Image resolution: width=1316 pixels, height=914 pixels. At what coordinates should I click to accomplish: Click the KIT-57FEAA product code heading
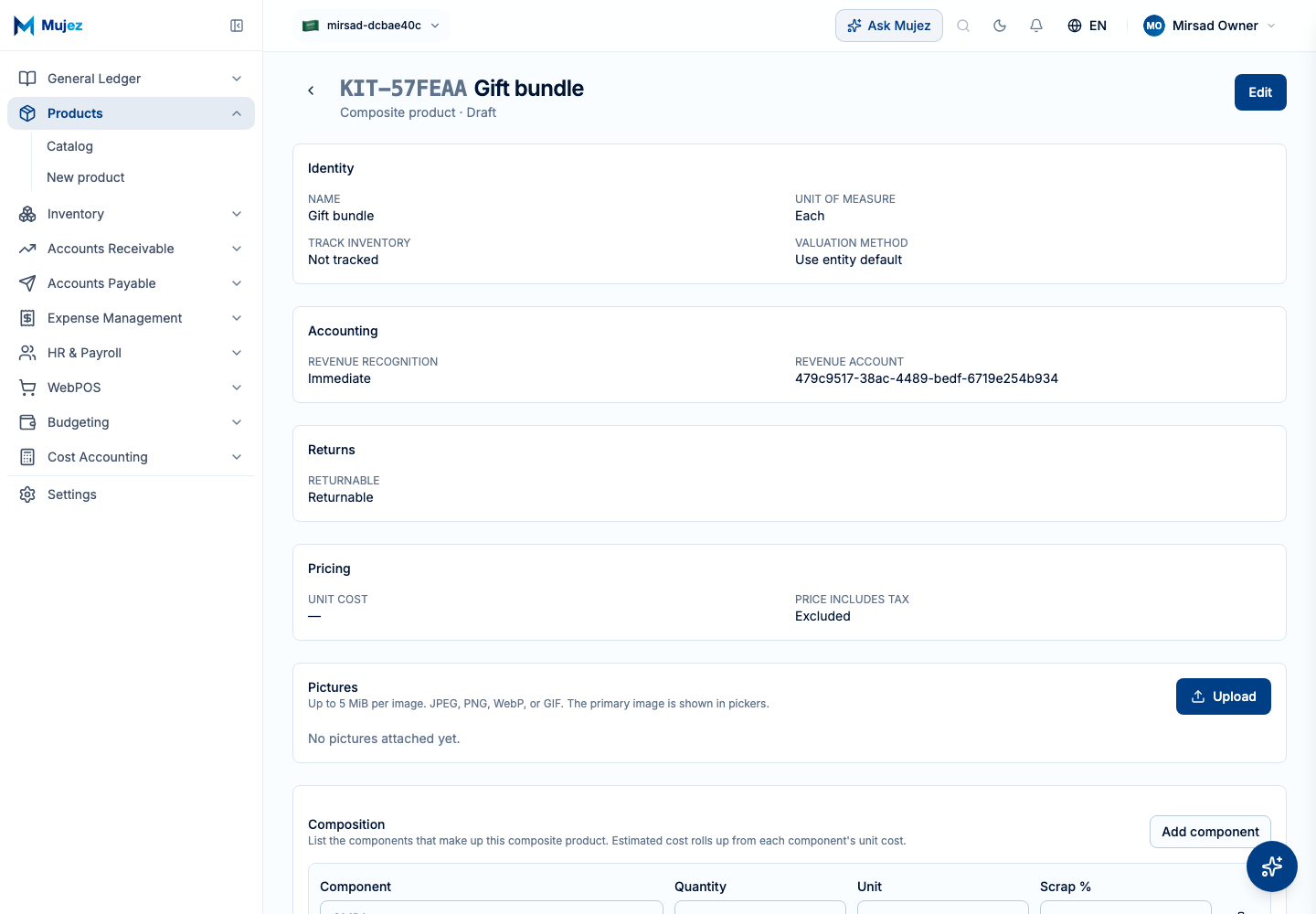(x=403, y=89)
